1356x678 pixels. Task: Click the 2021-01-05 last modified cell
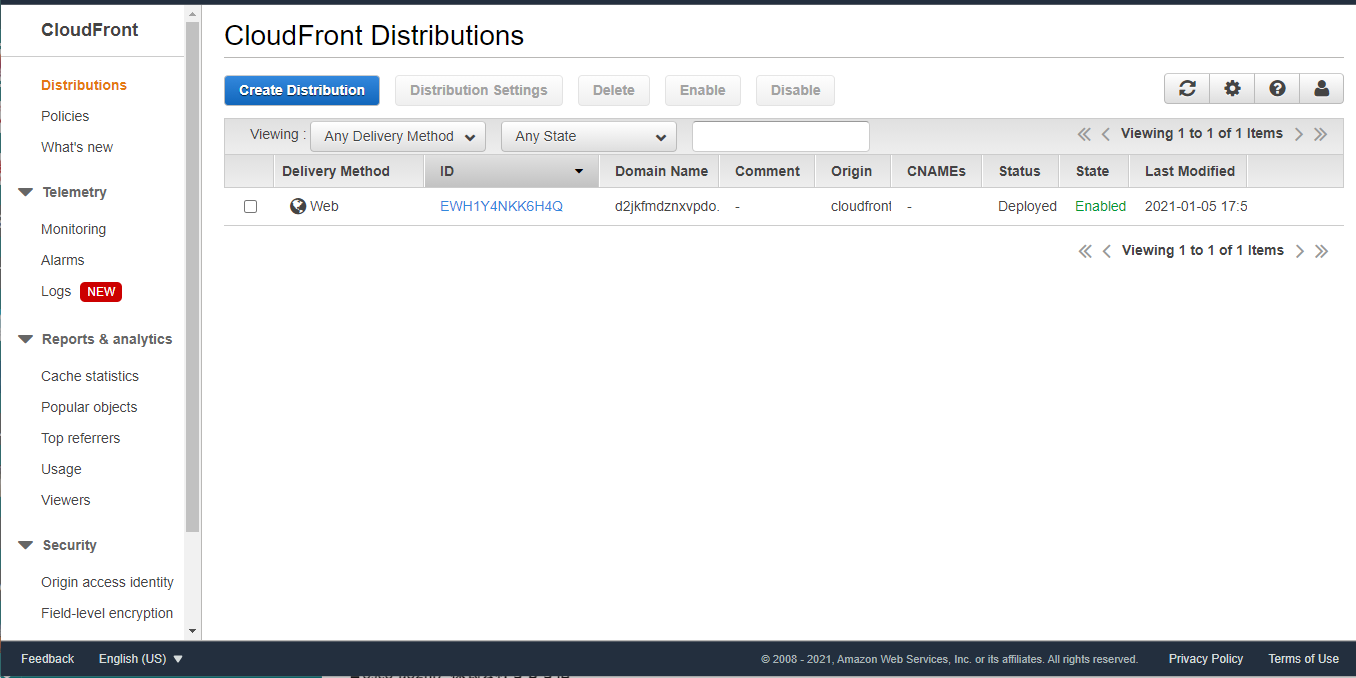tap(1196, 206)
